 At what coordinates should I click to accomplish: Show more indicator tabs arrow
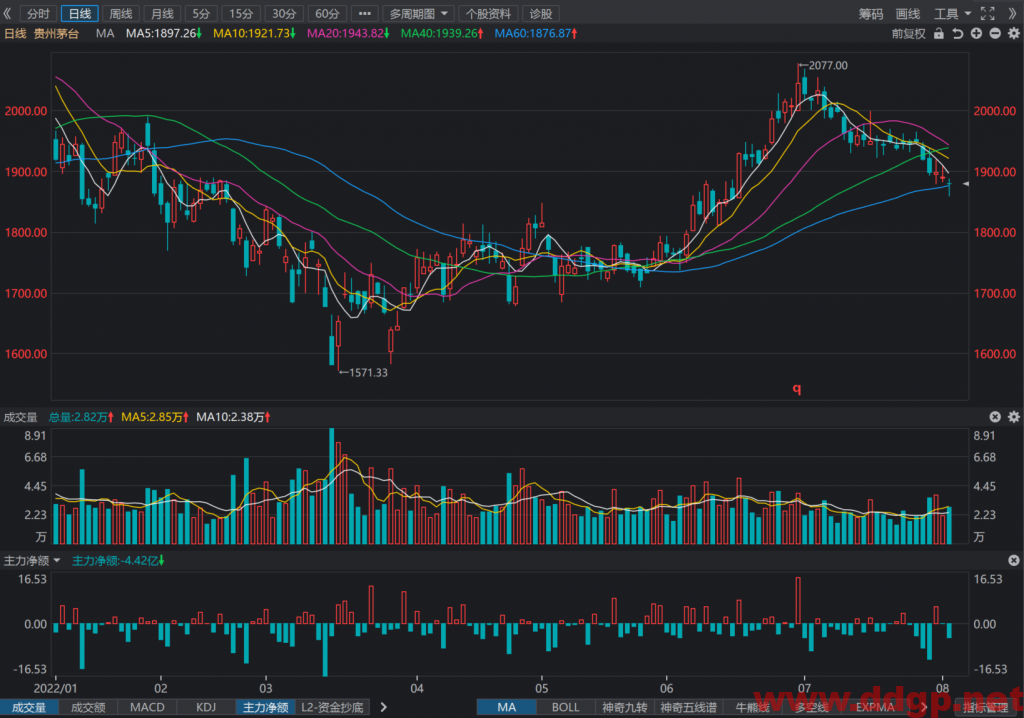tap(383, 707)
